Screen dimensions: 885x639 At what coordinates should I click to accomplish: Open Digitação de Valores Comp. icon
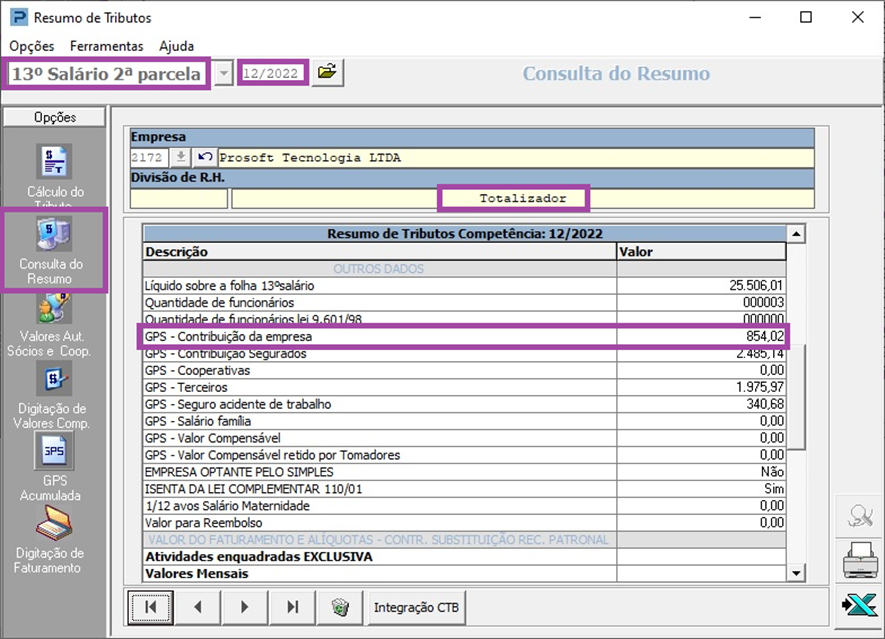[x=55, y=380]
